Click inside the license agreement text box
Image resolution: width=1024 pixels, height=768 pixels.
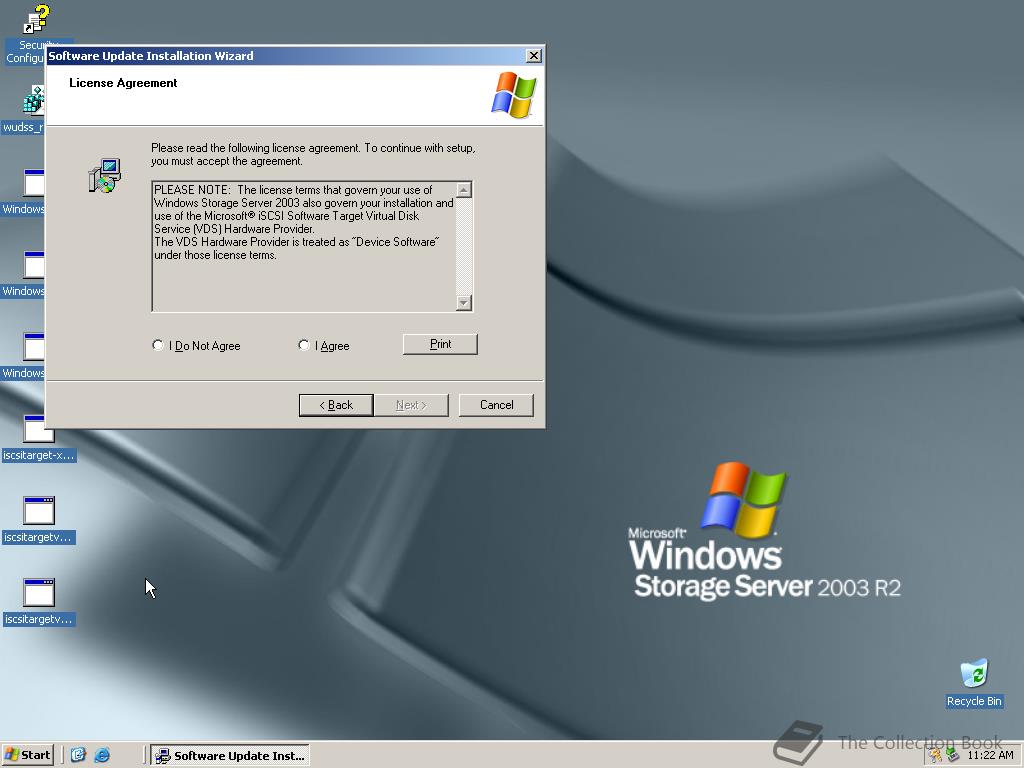point(304,246)
